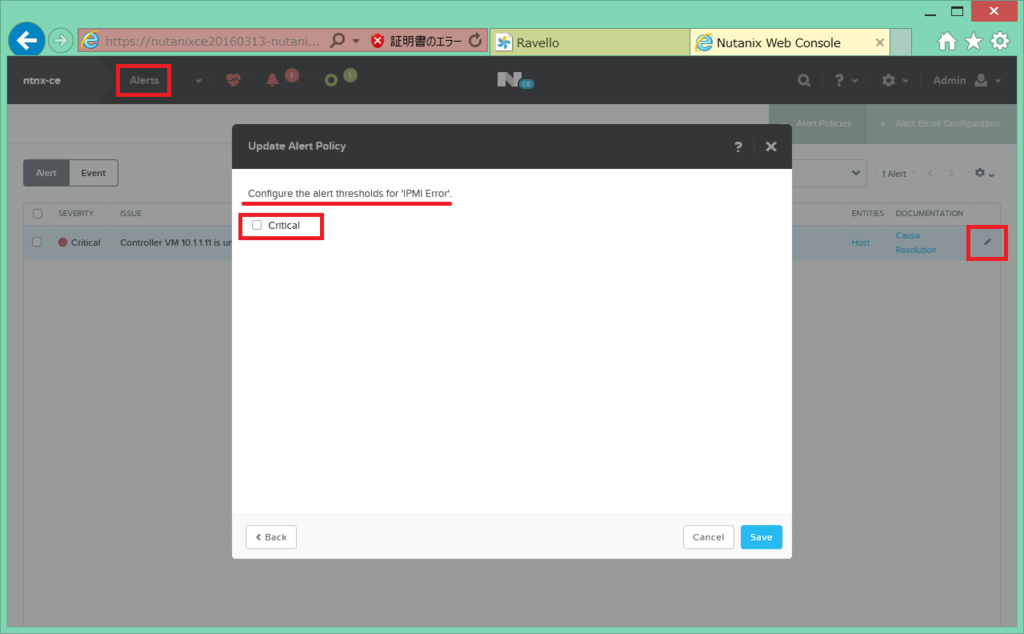Click the DOCUMENTATION column header
Screen dimensions: 1024x634
coord(929,214)
